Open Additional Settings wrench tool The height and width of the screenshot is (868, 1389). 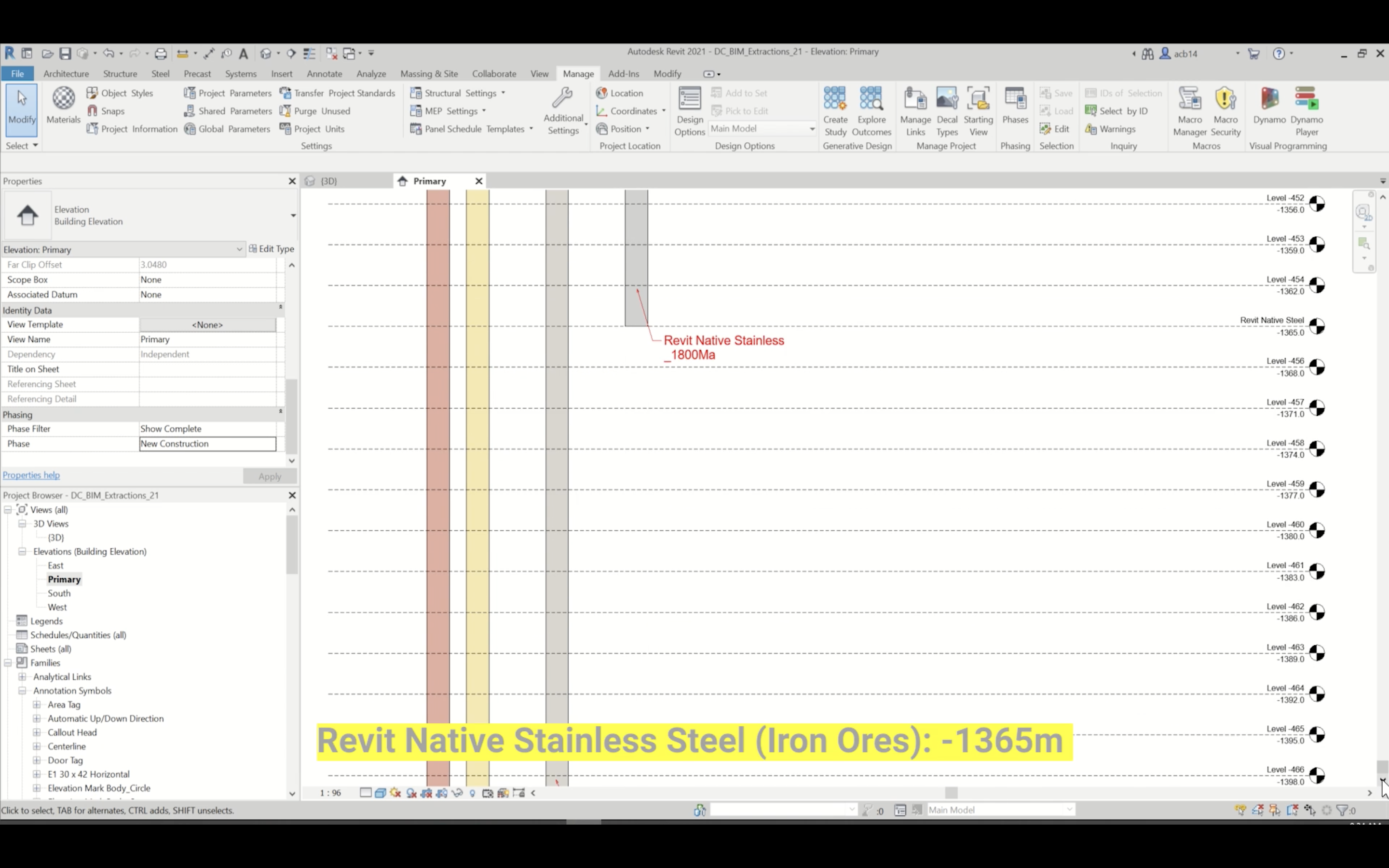click(x=563, y=110)
